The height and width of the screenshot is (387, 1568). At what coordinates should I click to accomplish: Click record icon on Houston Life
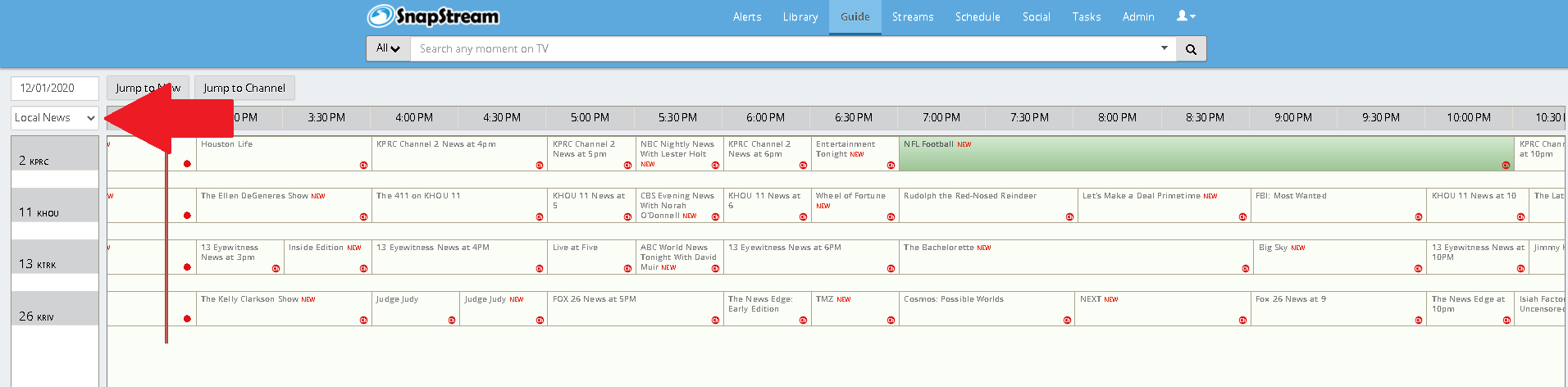pos(363,166)
